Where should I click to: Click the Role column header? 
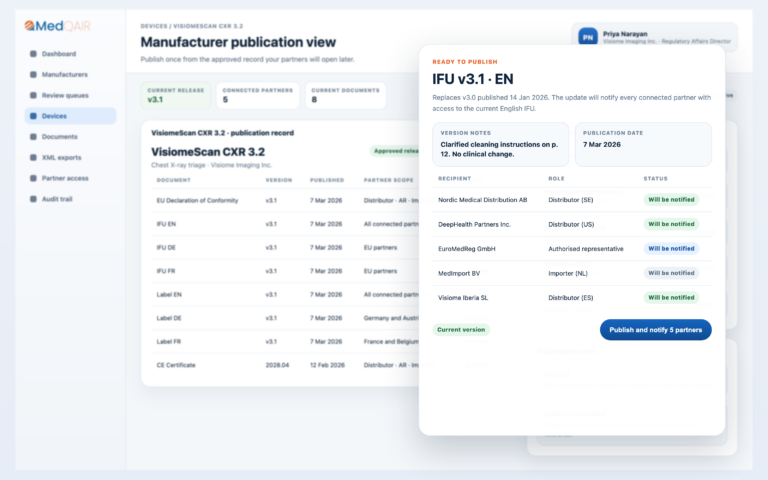(x=556, y=179)
